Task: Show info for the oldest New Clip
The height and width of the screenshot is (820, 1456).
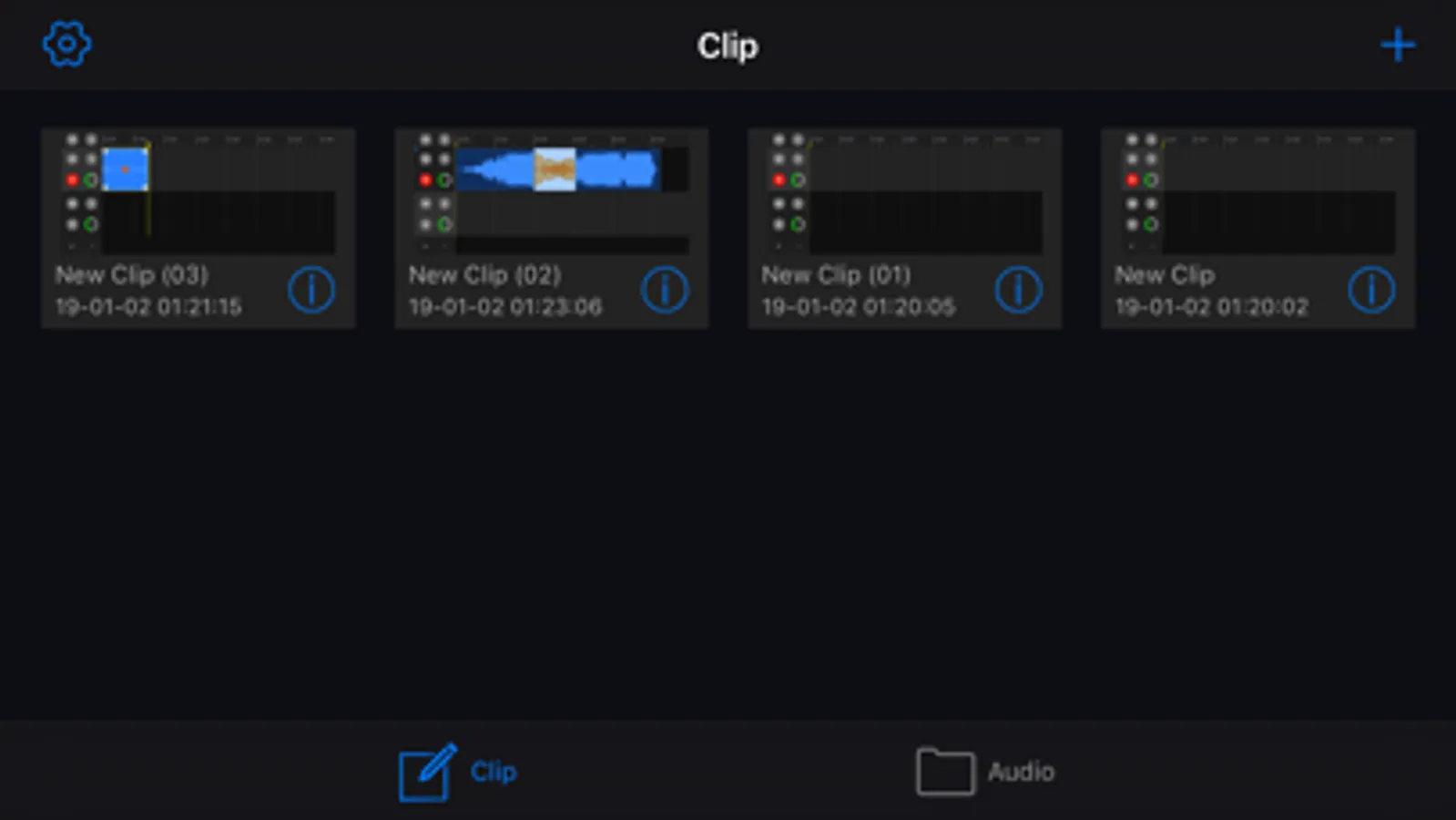Action: click(x=1371, y=291)
